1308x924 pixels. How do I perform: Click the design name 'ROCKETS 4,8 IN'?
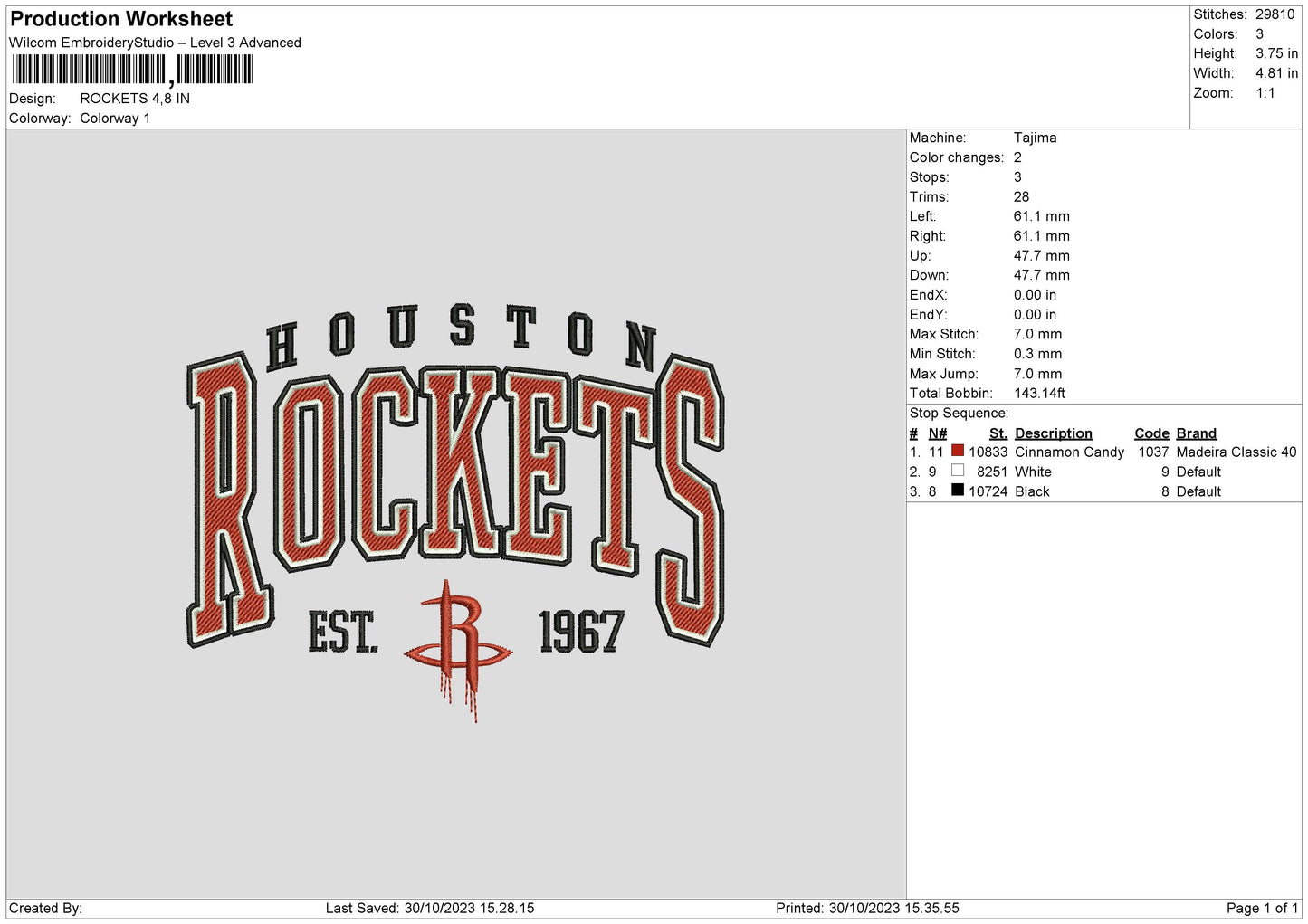click(135, 99)
